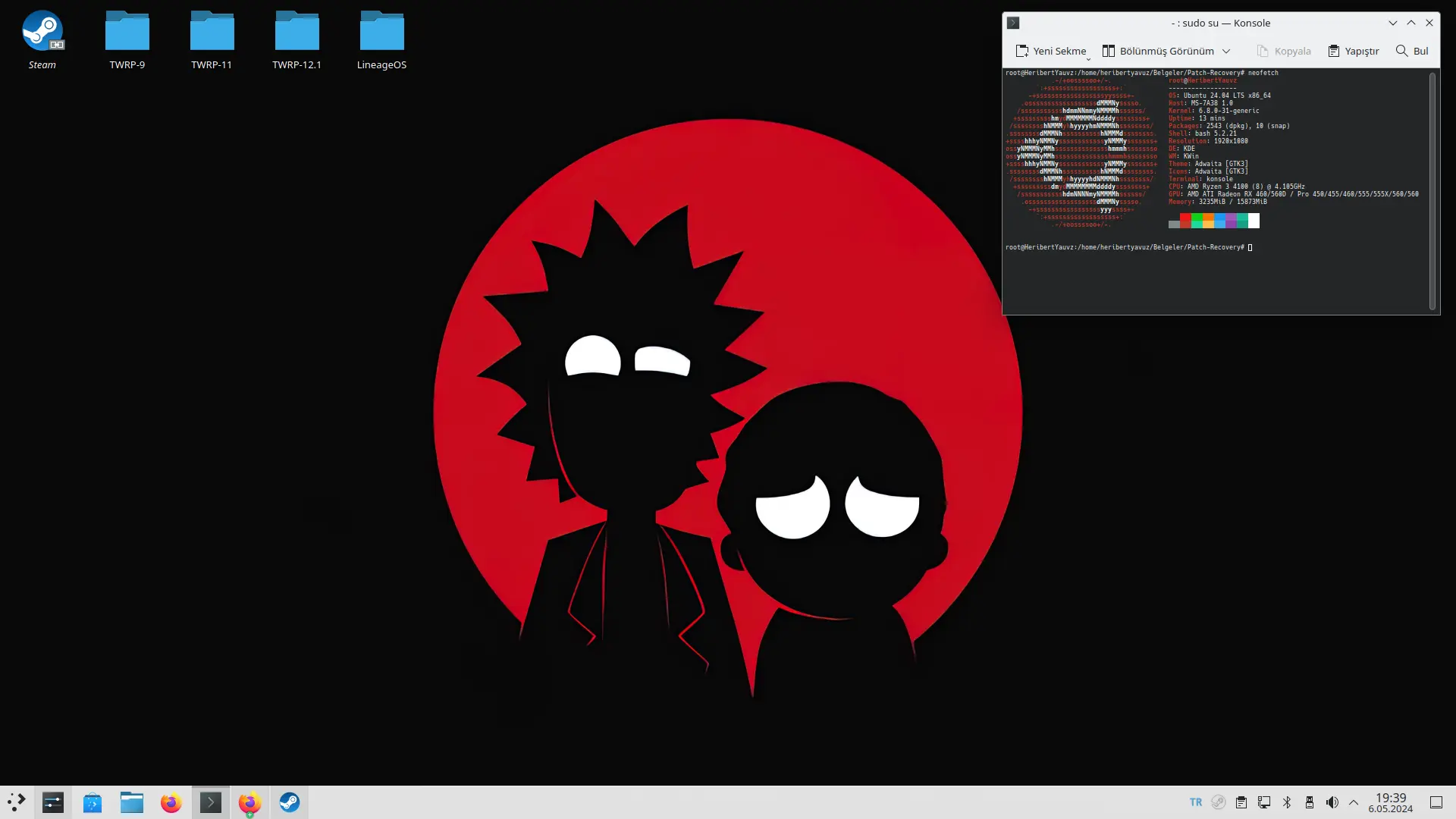Screen dimensions: 1456x819
Task: Click the 'Packages: 2543 (dpkg)' line
Action: tap(1229, 126)
